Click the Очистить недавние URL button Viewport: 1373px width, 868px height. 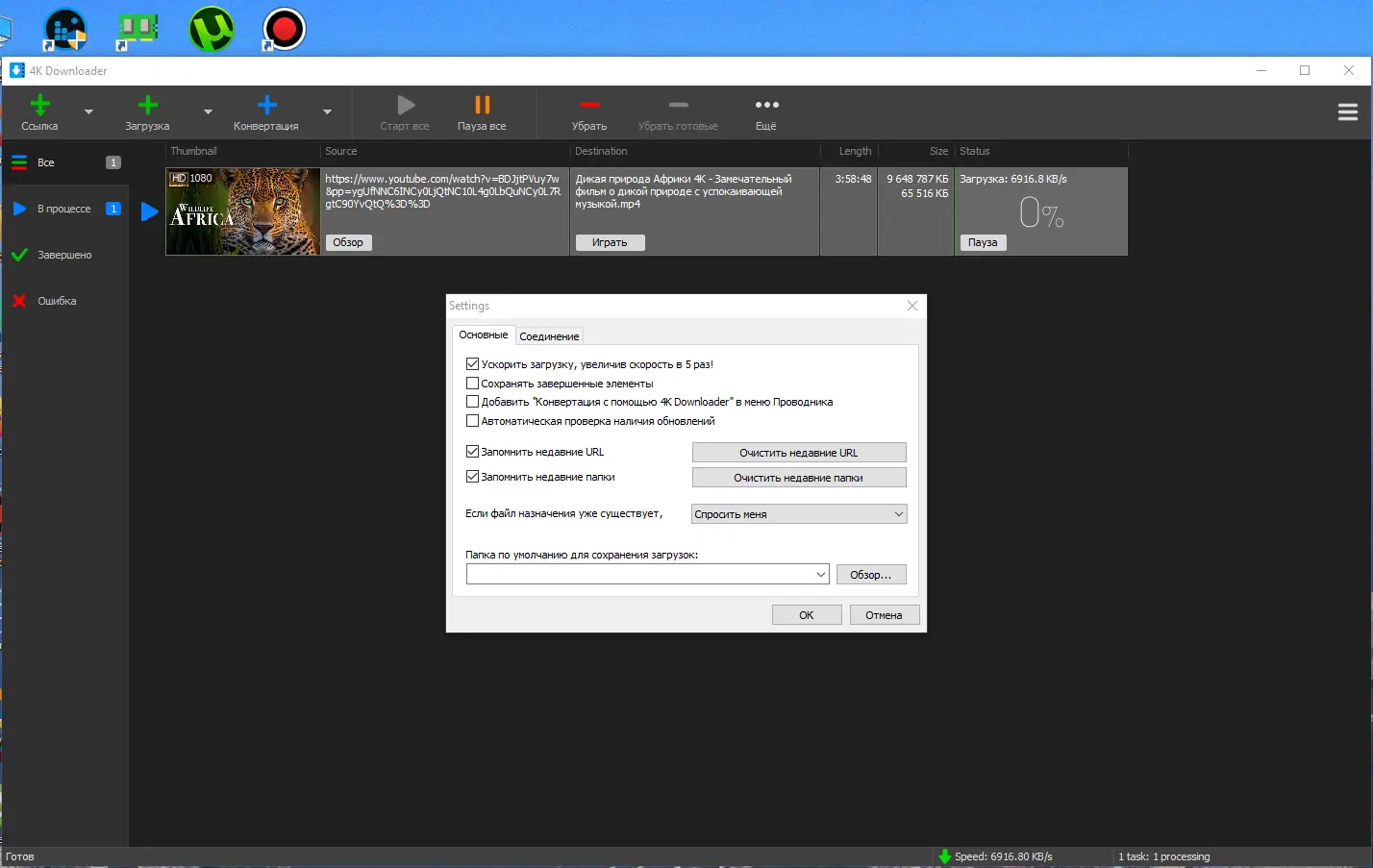(799, 453)
